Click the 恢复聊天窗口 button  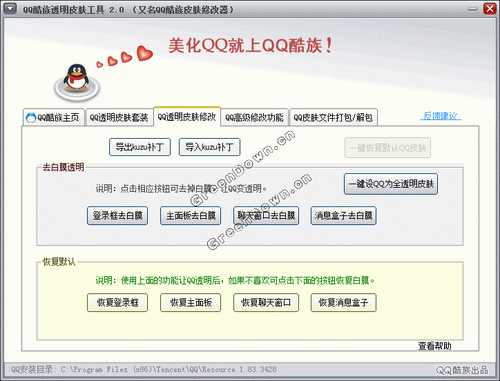tap(266, 303)
